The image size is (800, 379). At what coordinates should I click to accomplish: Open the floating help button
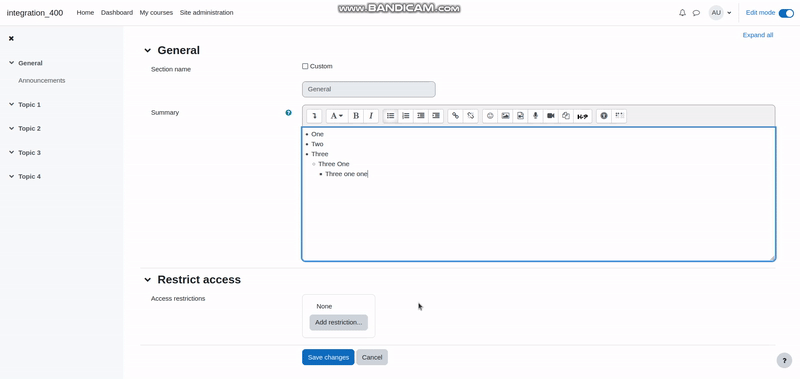tap(784, 360)
